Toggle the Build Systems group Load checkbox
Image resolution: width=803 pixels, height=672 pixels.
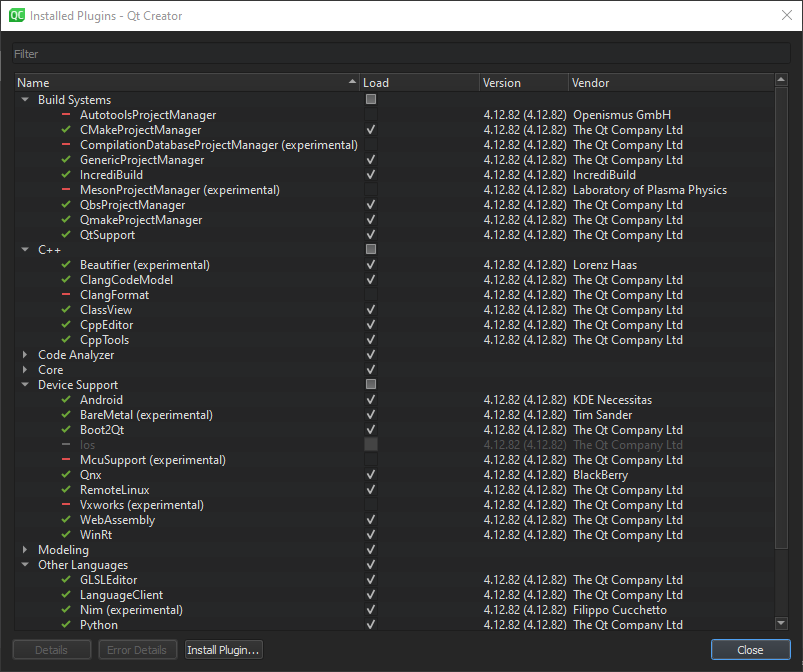[370, 99]
